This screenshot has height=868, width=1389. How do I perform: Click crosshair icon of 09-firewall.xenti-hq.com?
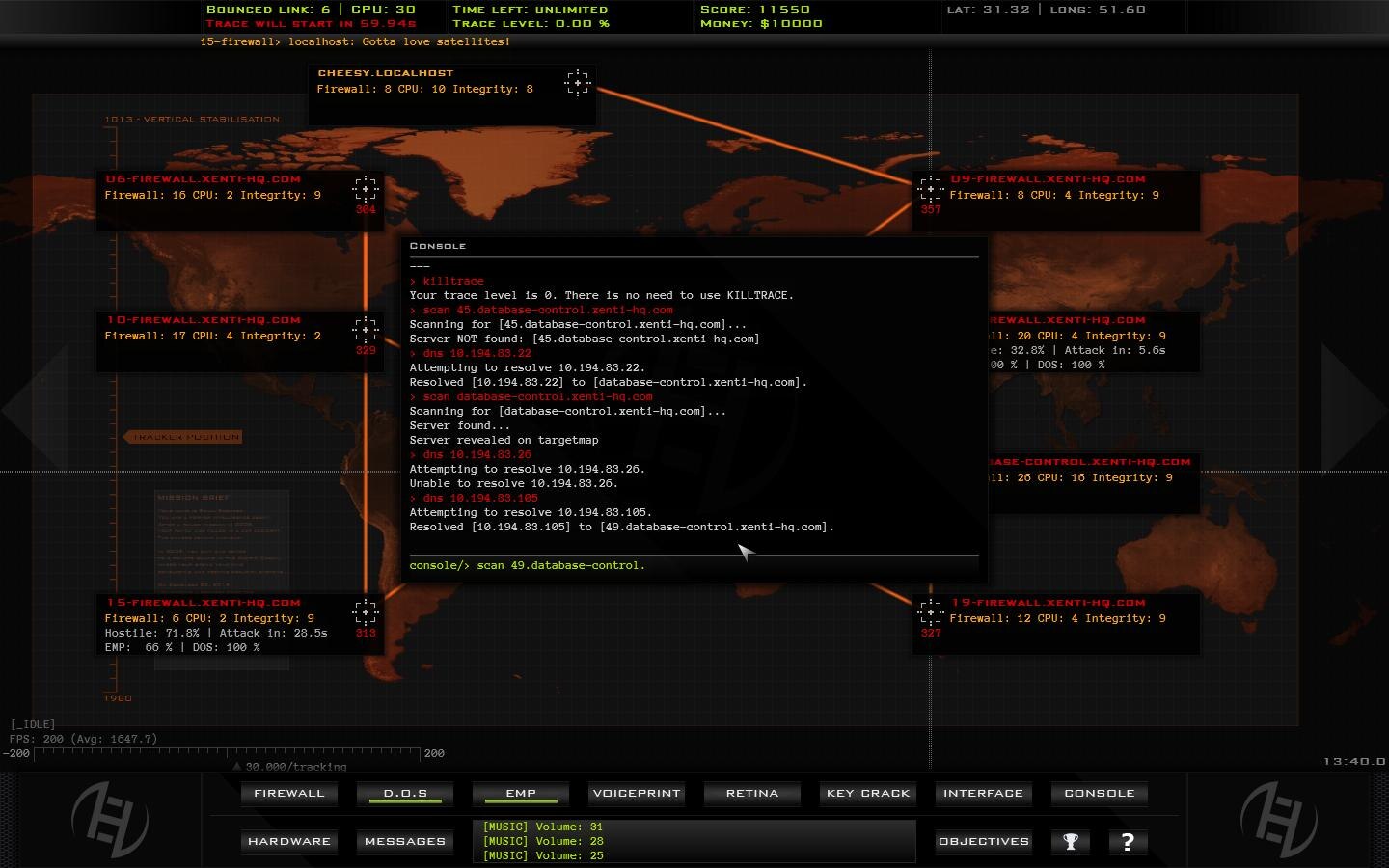click(930, 189)
